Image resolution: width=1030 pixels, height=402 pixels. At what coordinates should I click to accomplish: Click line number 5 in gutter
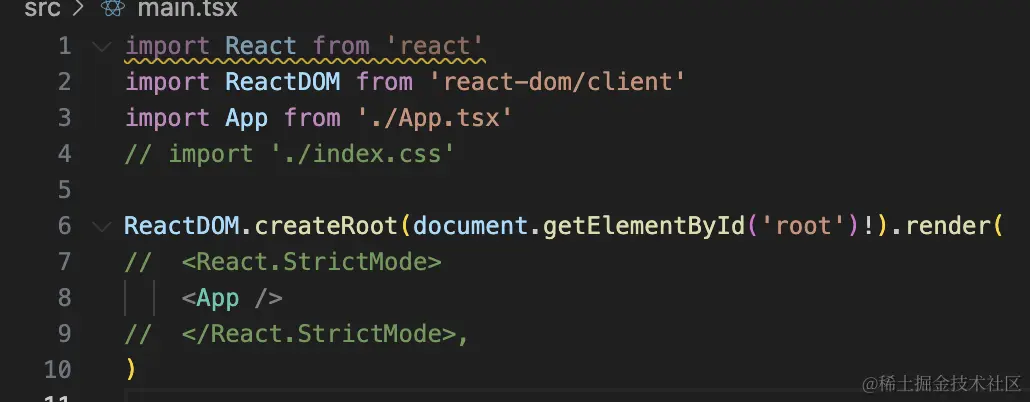click(64, 190)
